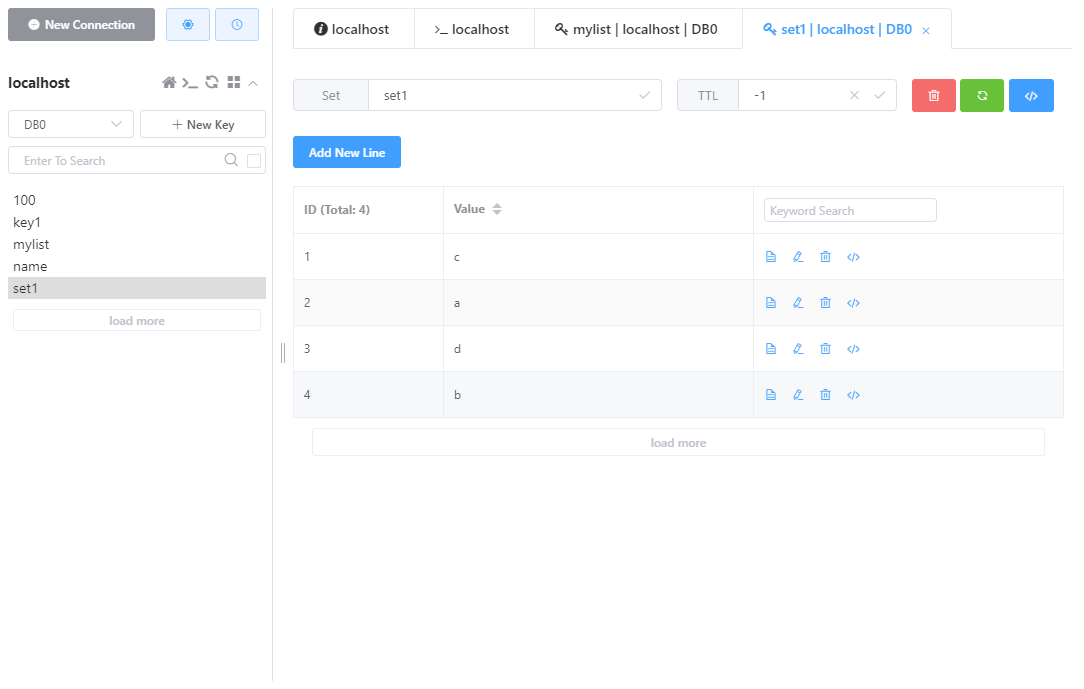
Task: Refresh key with green button
Action: click(x=982, y=95)
